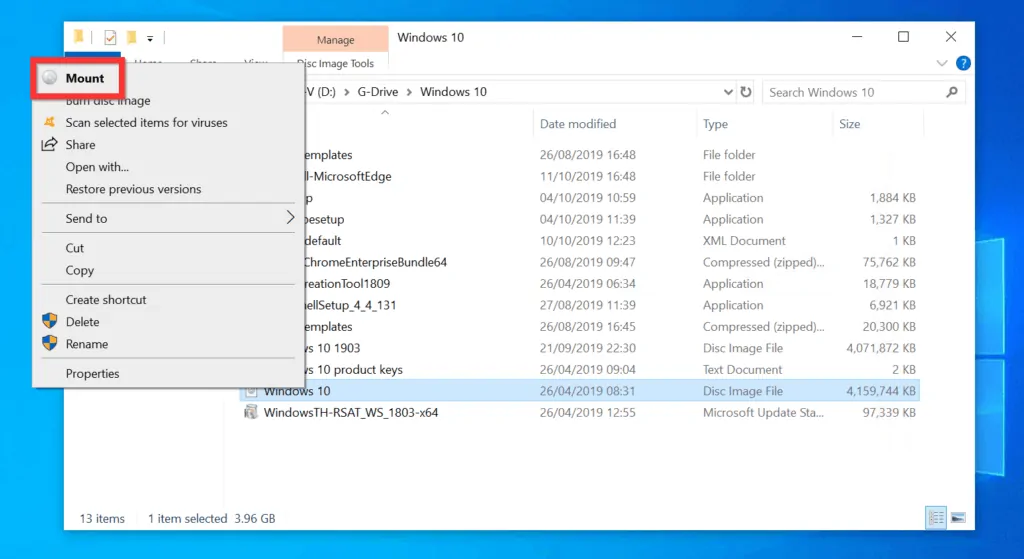
Task: Click Cut in the context menu
Action: (x=74, y=248)
